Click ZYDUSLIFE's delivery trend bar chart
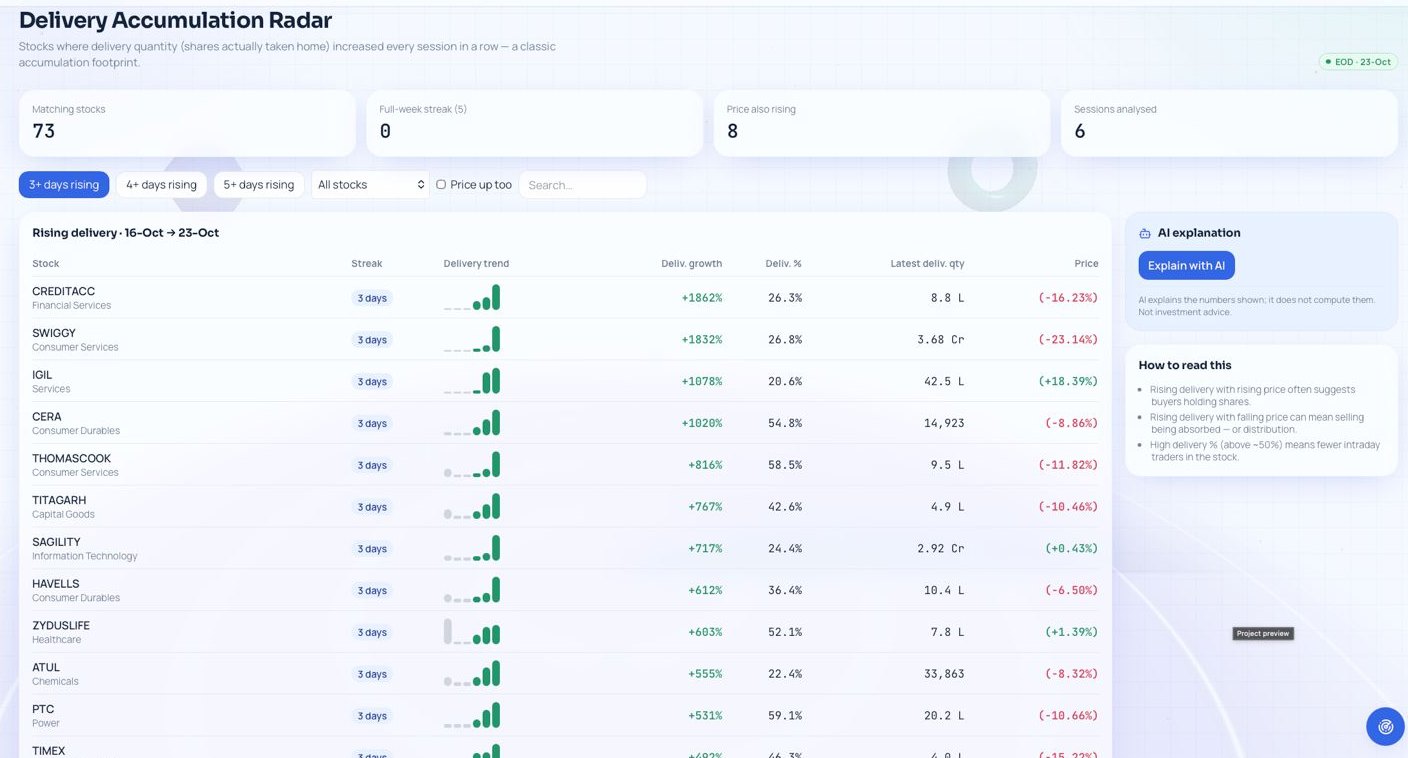This screenshot has width=1408, height=758. point(472,632)
